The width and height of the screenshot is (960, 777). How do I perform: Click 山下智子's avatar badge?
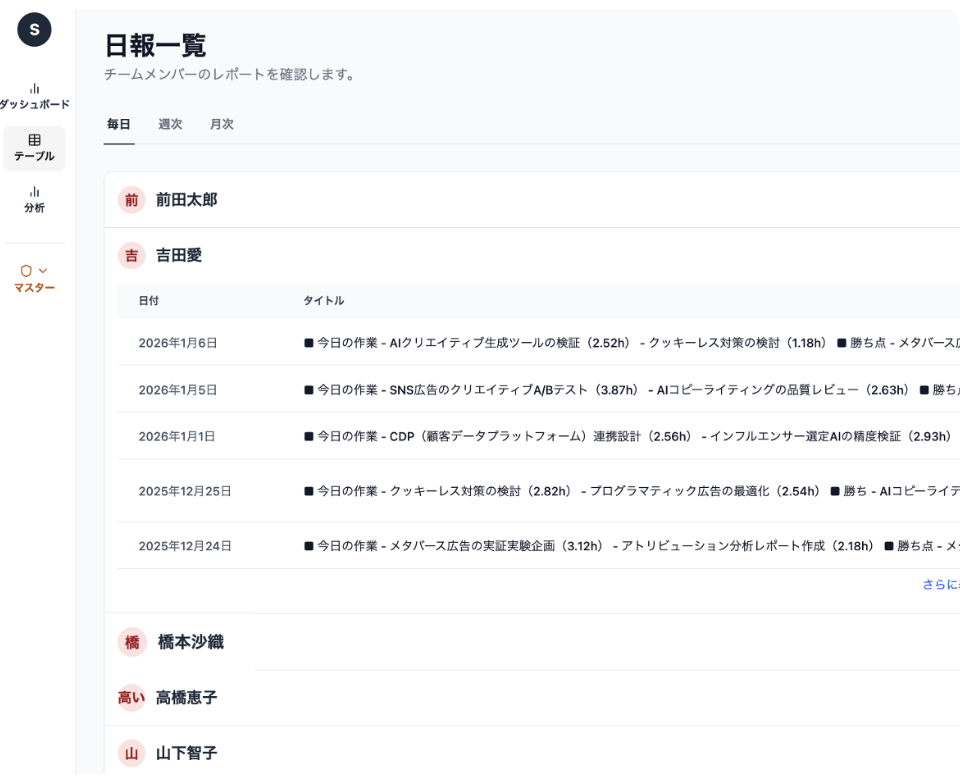click(131, 753)
